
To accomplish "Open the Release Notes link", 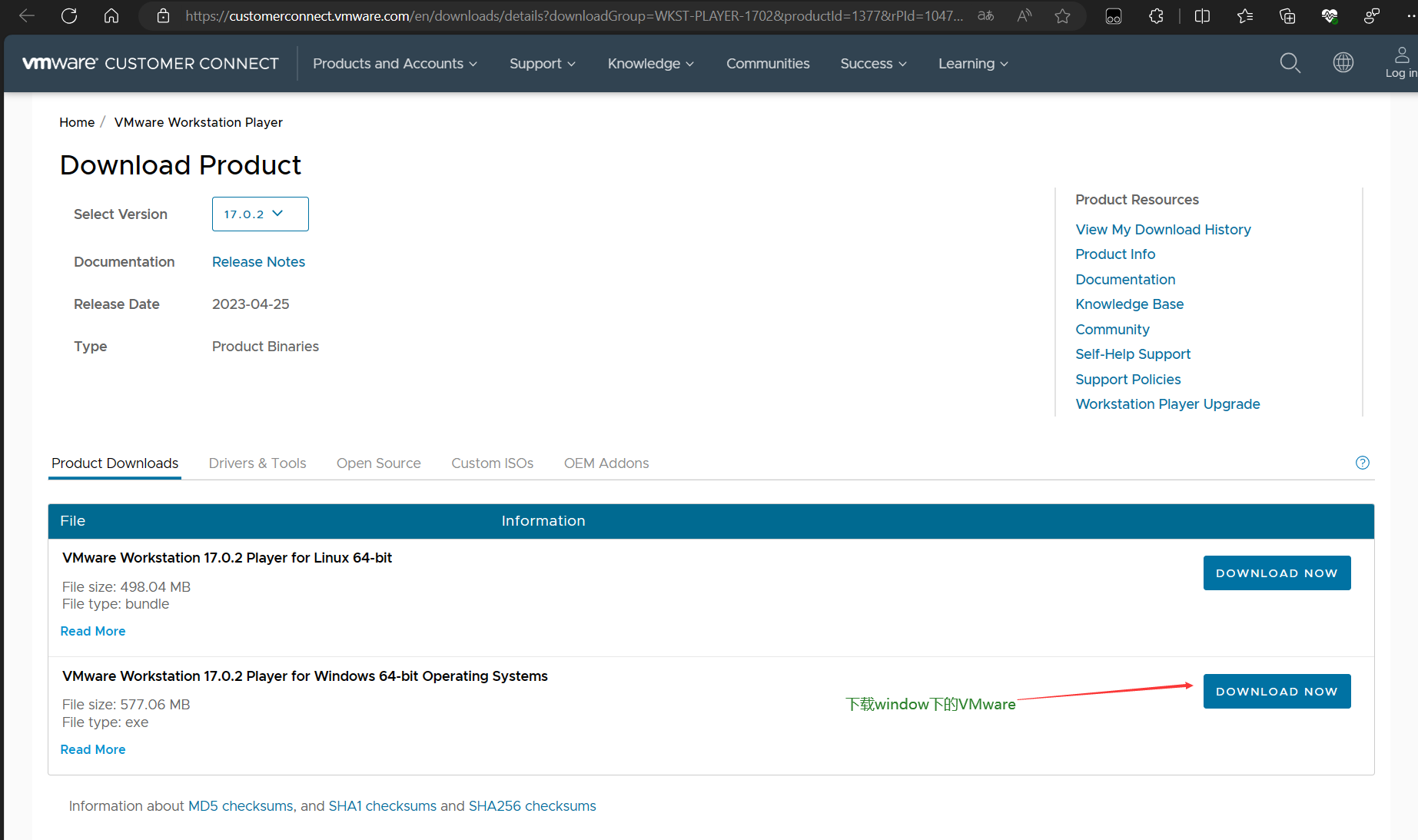I will click(x=258, y=262).
